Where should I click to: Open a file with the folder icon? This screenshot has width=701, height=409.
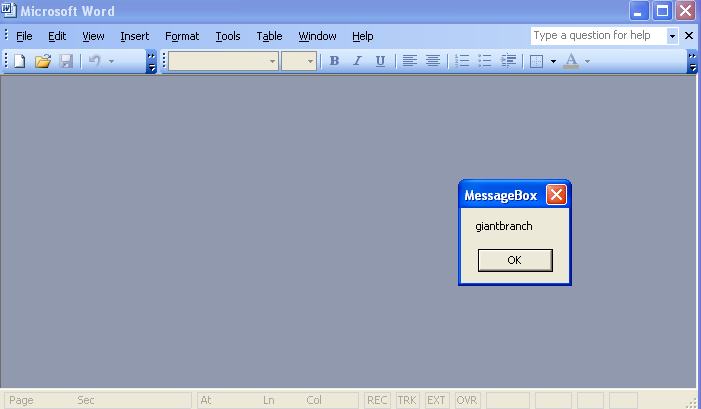click(x=43, y=61)
